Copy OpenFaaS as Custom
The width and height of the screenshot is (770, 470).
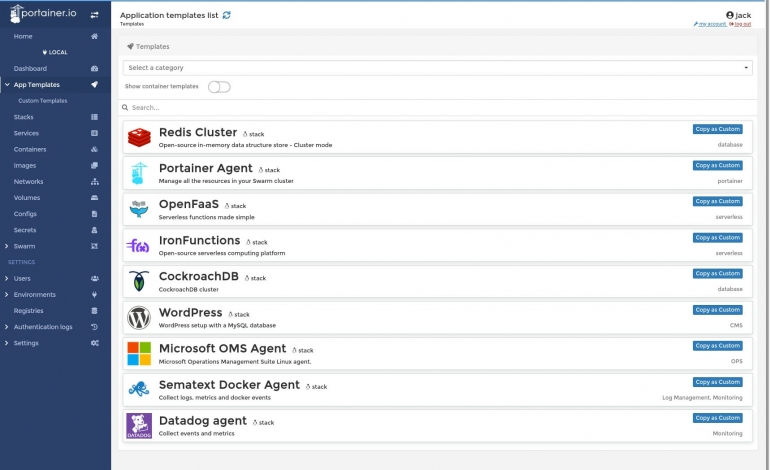717,201
